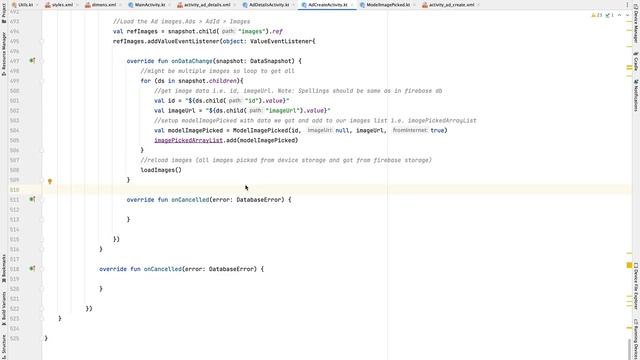Image resolution: width=640 pixels, height=360 pixels.
Task: Open the Build Variants tool window
Action: click(x=4, y=308)
